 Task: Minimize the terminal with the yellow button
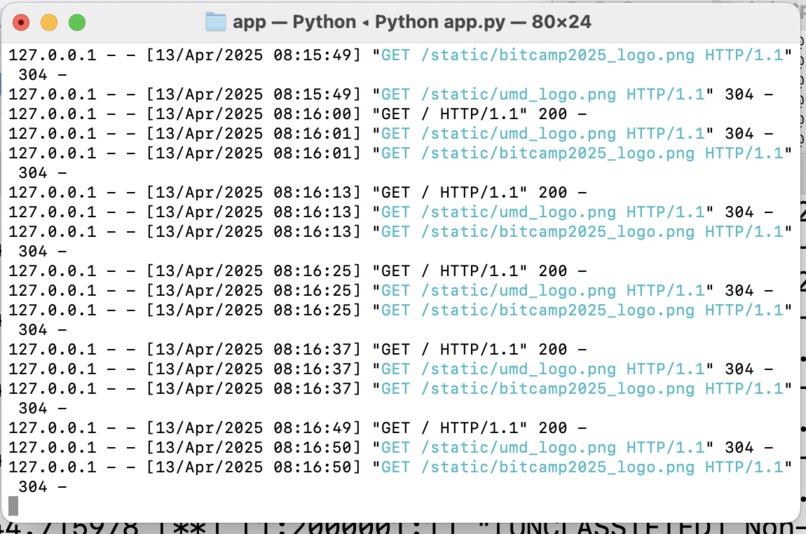click(x=49, y=23)
